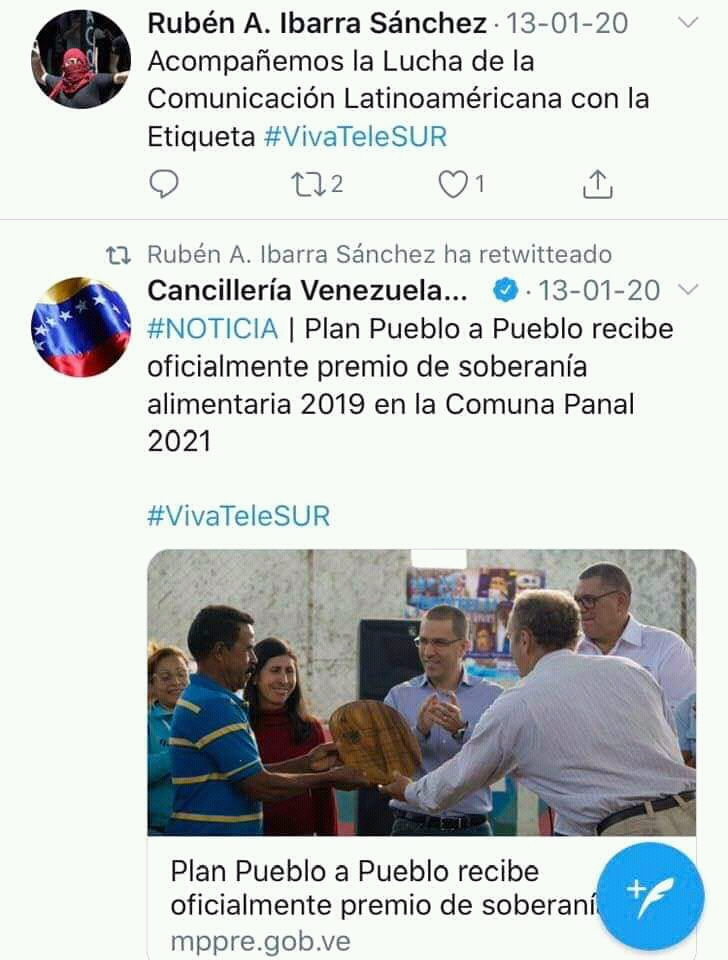Open the #NOTICIA hashtag
728x960 pixels.
click(212, 329)
